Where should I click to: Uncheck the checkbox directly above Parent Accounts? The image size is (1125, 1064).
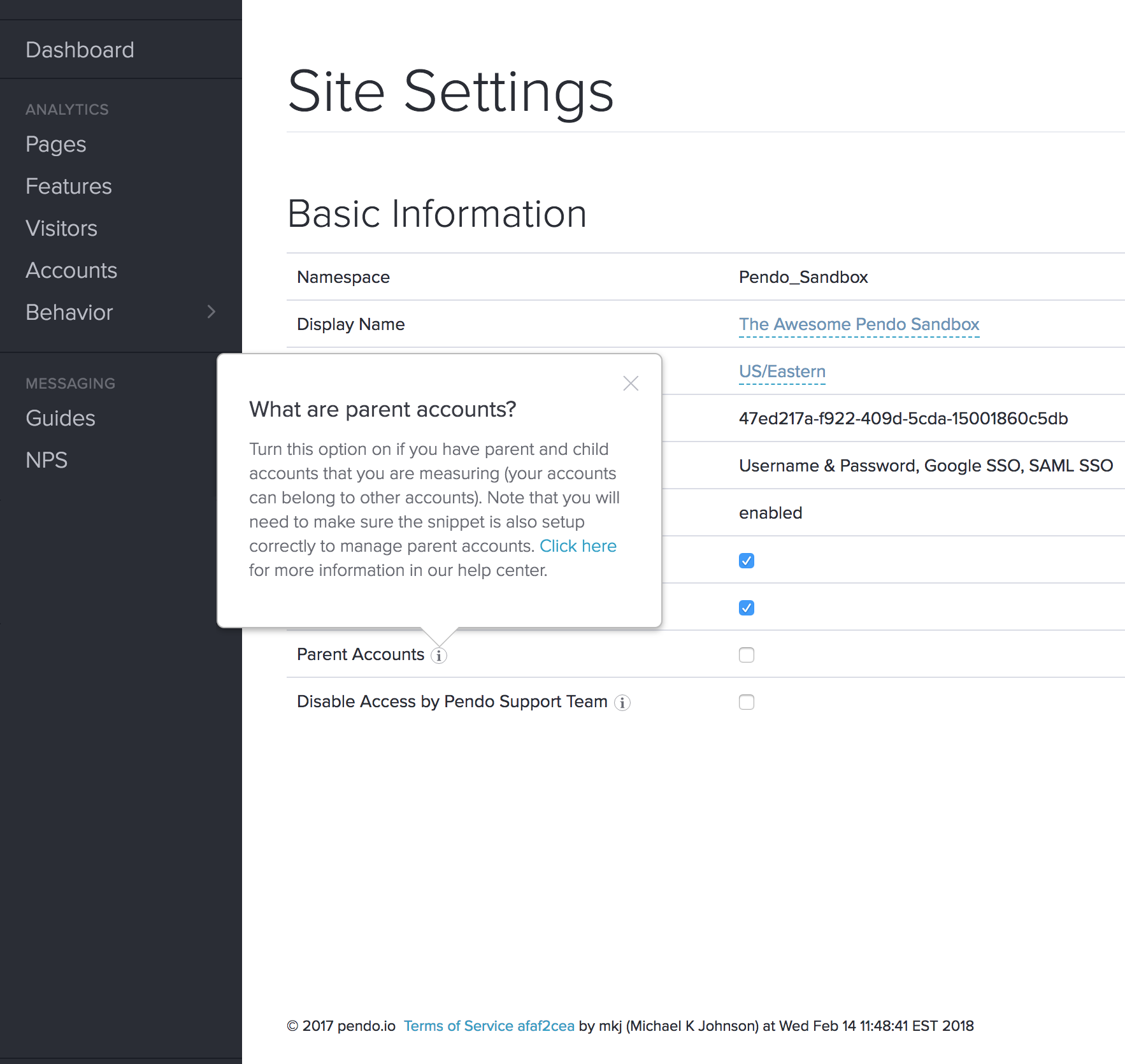click(x=746, y=608)
